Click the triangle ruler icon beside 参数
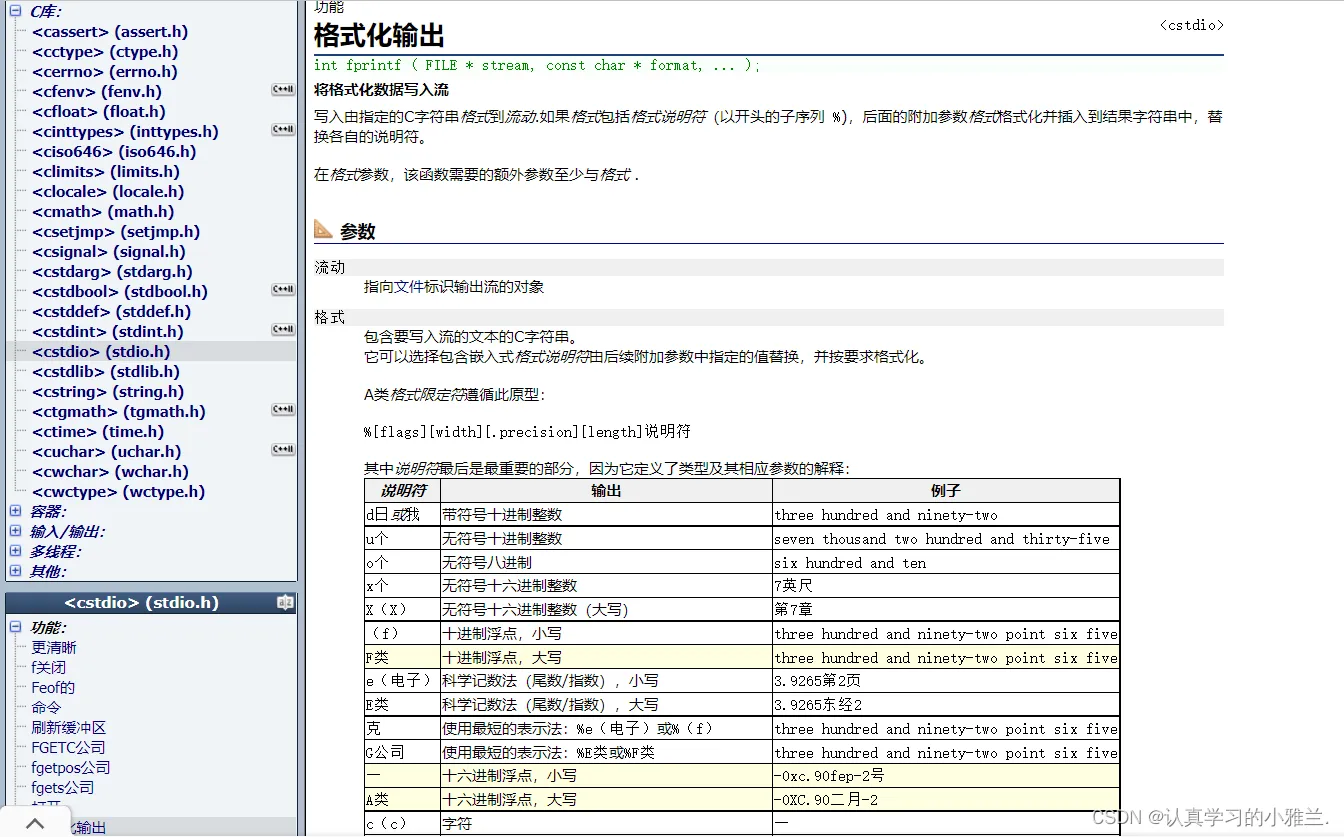Image resolution: width=1344 pixels, height=837 pixels. [323, 229]
